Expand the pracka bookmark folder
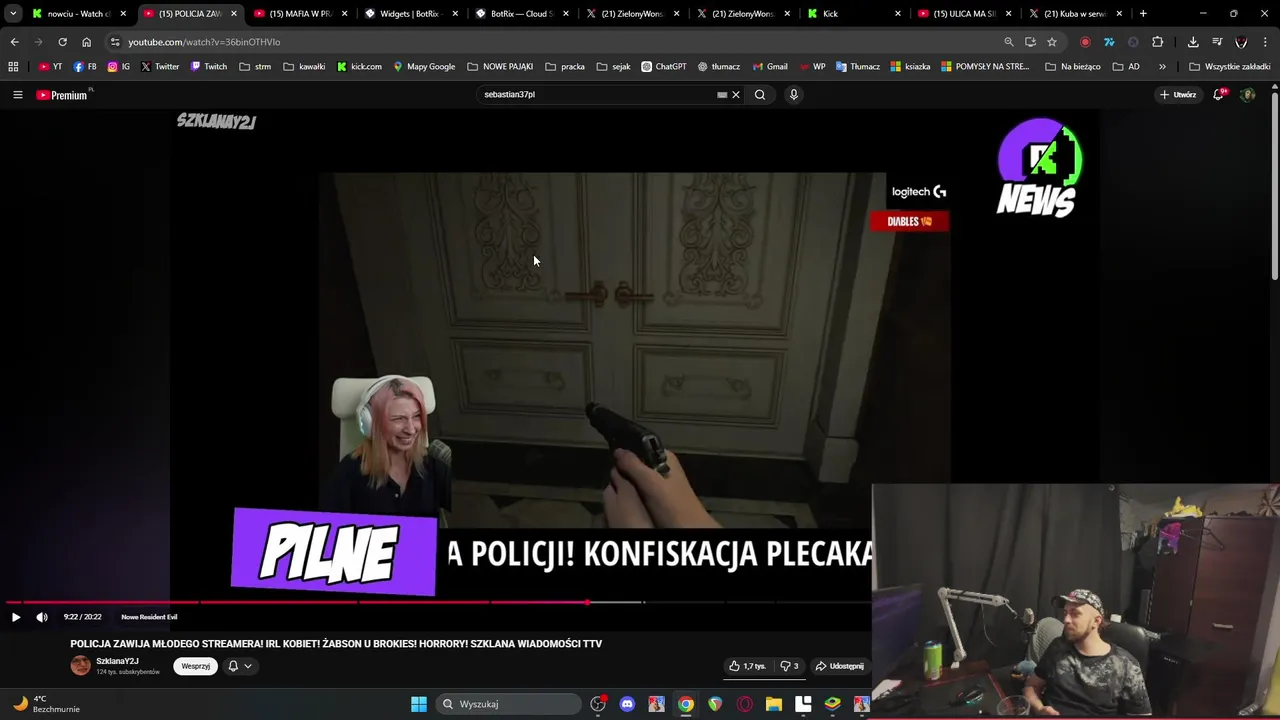The width and height of the screenshot is (1280, 720). (565, 67)
